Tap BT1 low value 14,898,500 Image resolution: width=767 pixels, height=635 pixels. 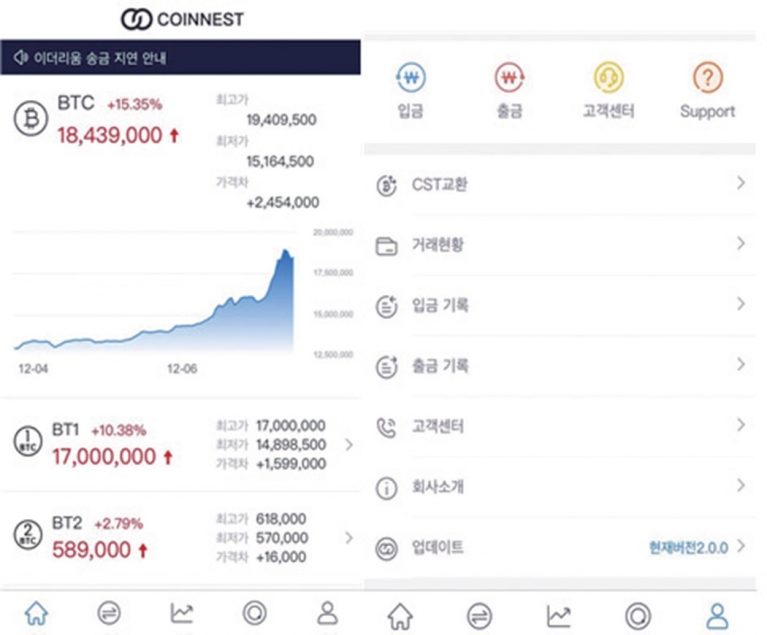point(291,445)
